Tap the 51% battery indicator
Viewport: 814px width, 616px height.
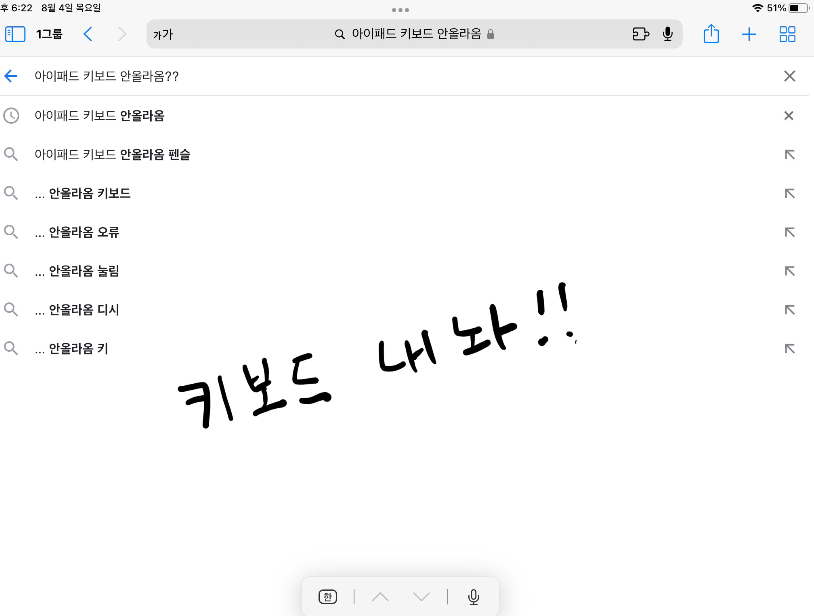789,8
